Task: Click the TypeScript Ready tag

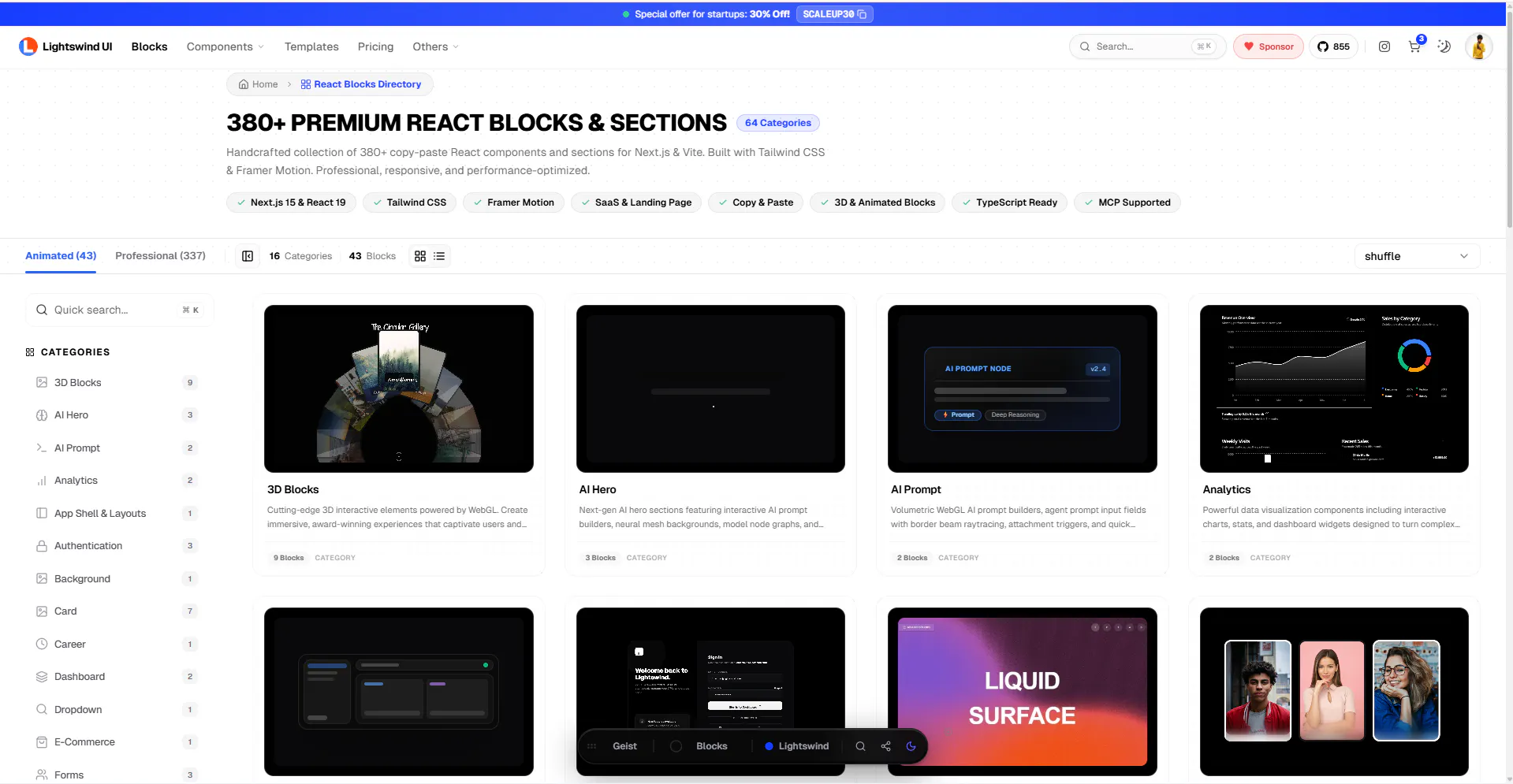Action: point(1010,203)
